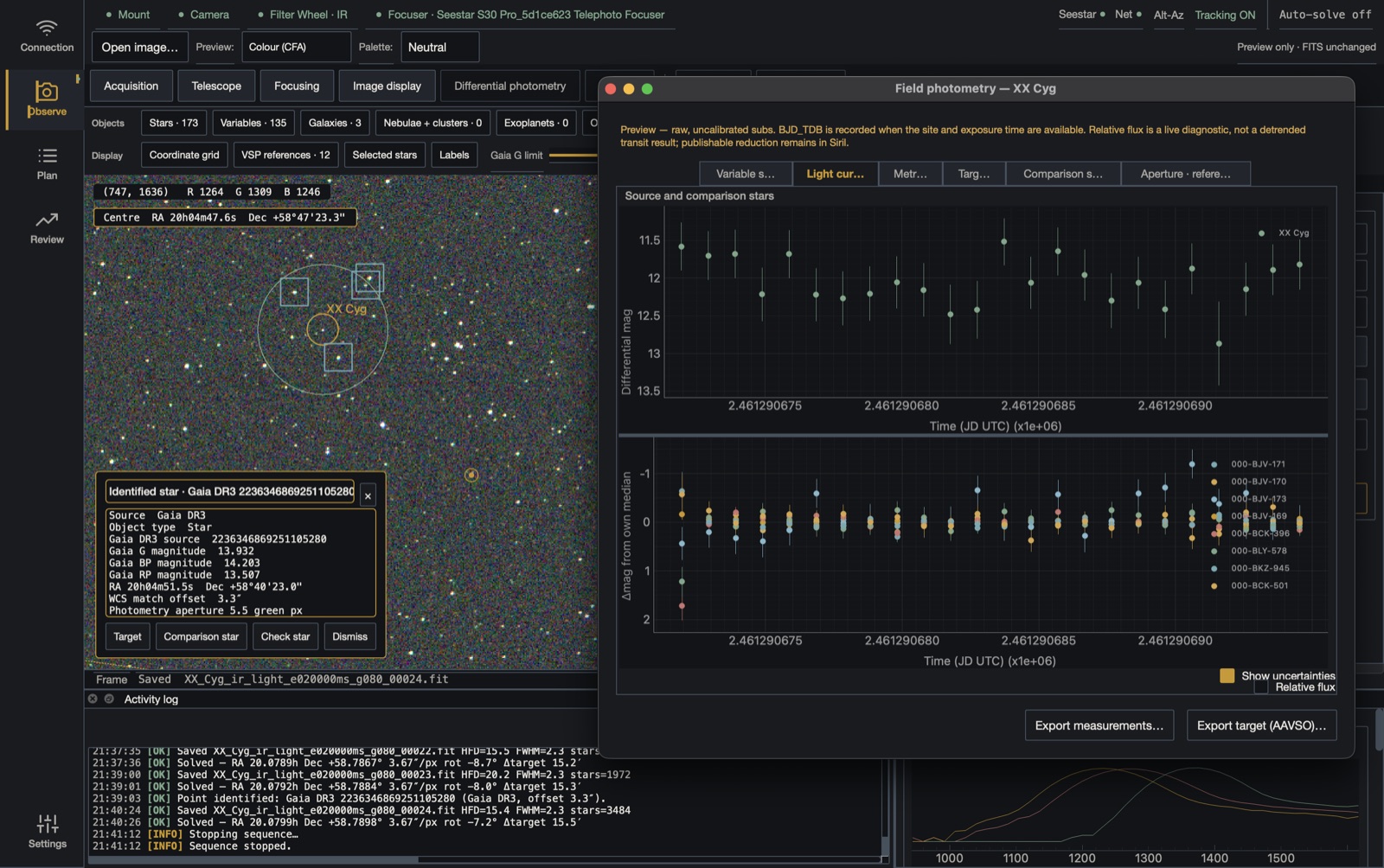Open the Preview Colour (CFA) dropdown
This screenshot has width=1384, height=868.
(x=296, y=47)
